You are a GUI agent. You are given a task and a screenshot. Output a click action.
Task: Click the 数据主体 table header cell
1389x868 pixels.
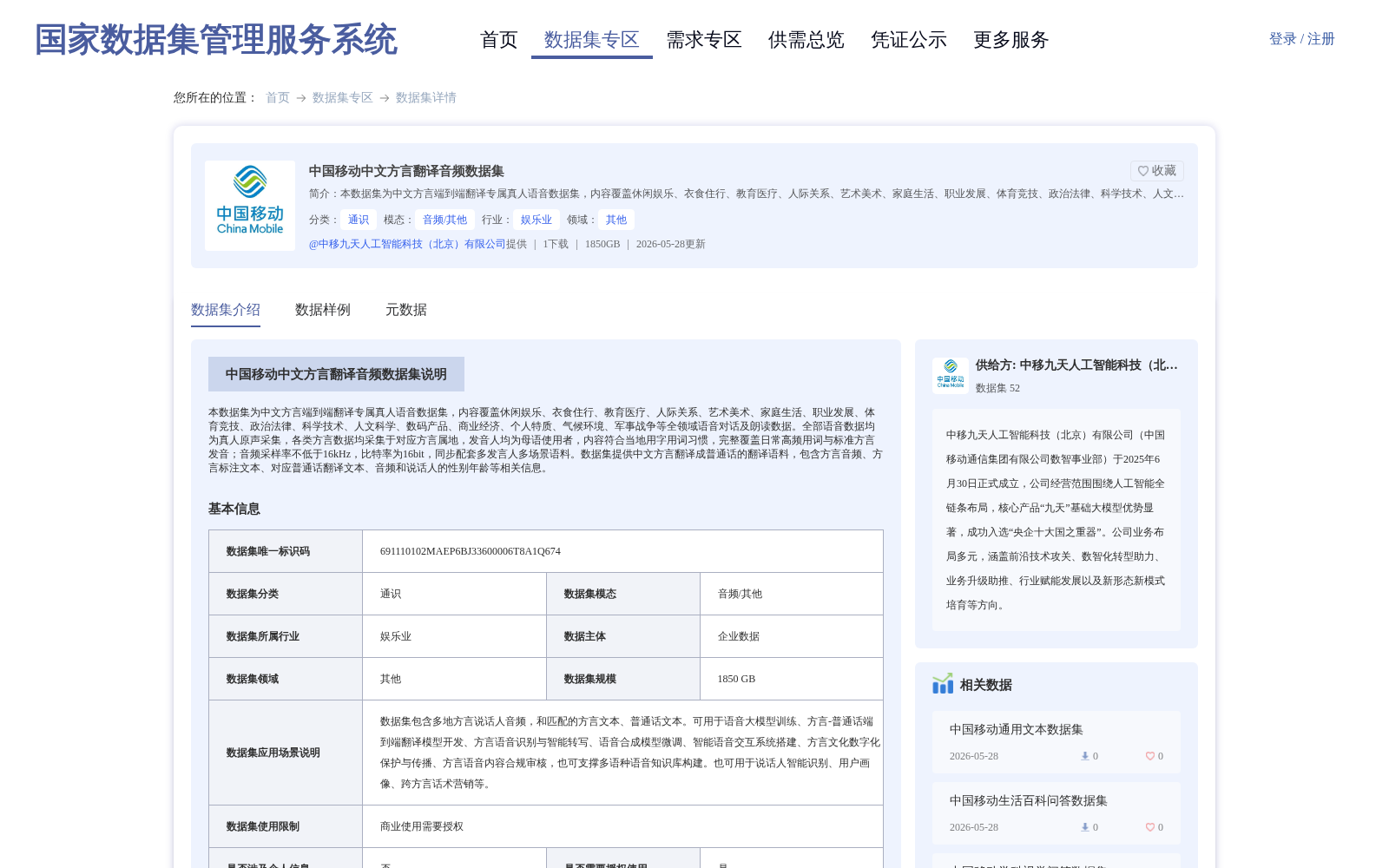(623, 636)
